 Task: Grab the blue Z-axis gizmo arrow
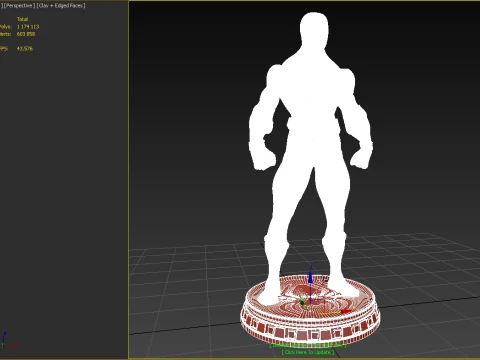click(x=311, y=276)
